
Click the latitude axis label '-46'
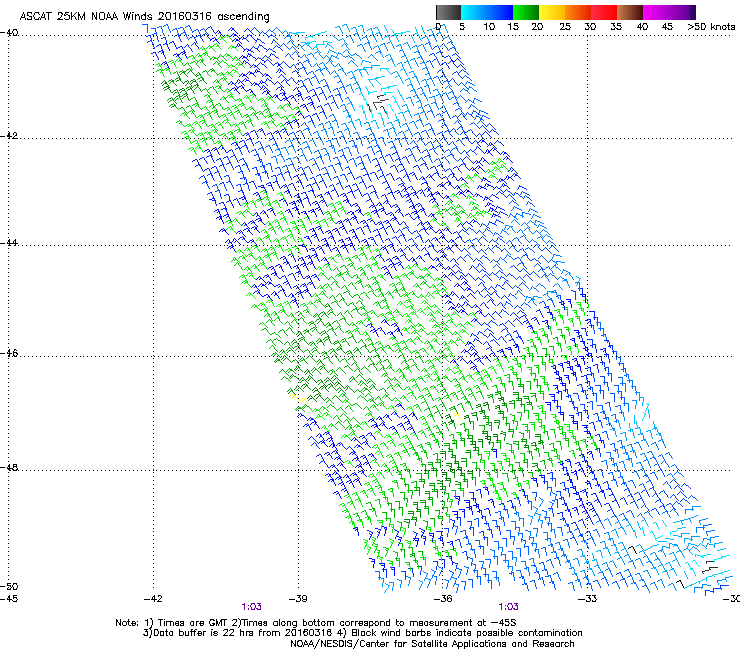[9, 354]
